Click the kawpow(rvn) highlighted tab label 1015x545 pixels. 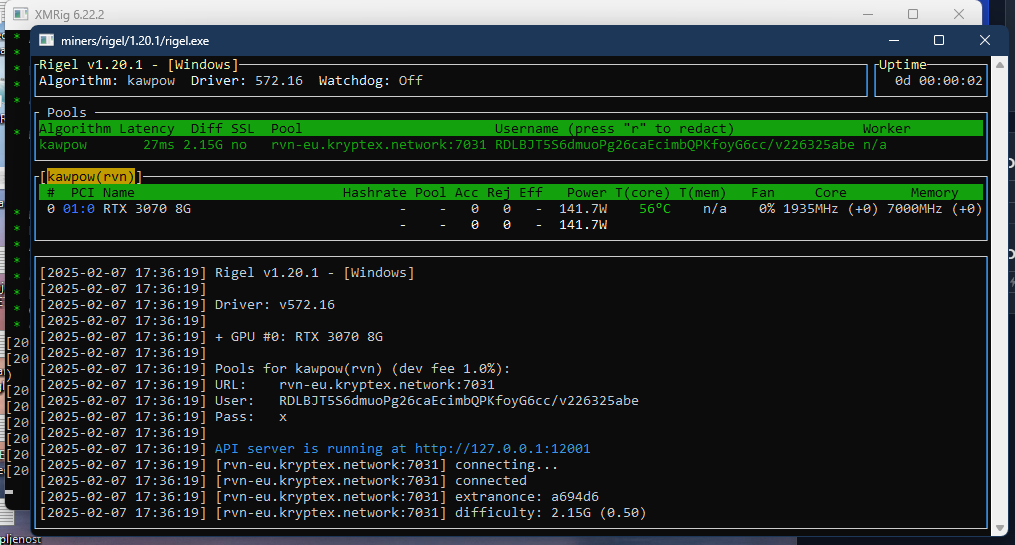click(91, 177)
